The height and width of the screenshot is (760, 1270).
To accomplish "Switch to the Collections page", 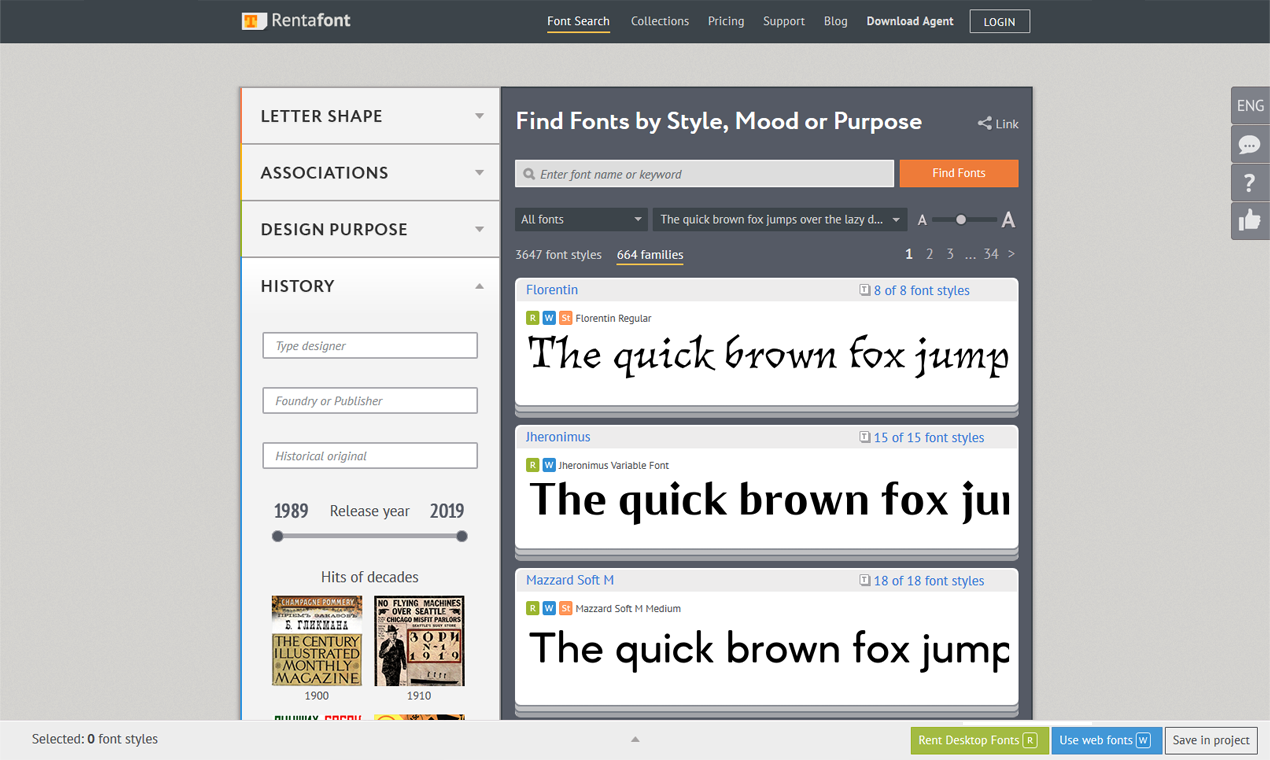I will [659, 21].
